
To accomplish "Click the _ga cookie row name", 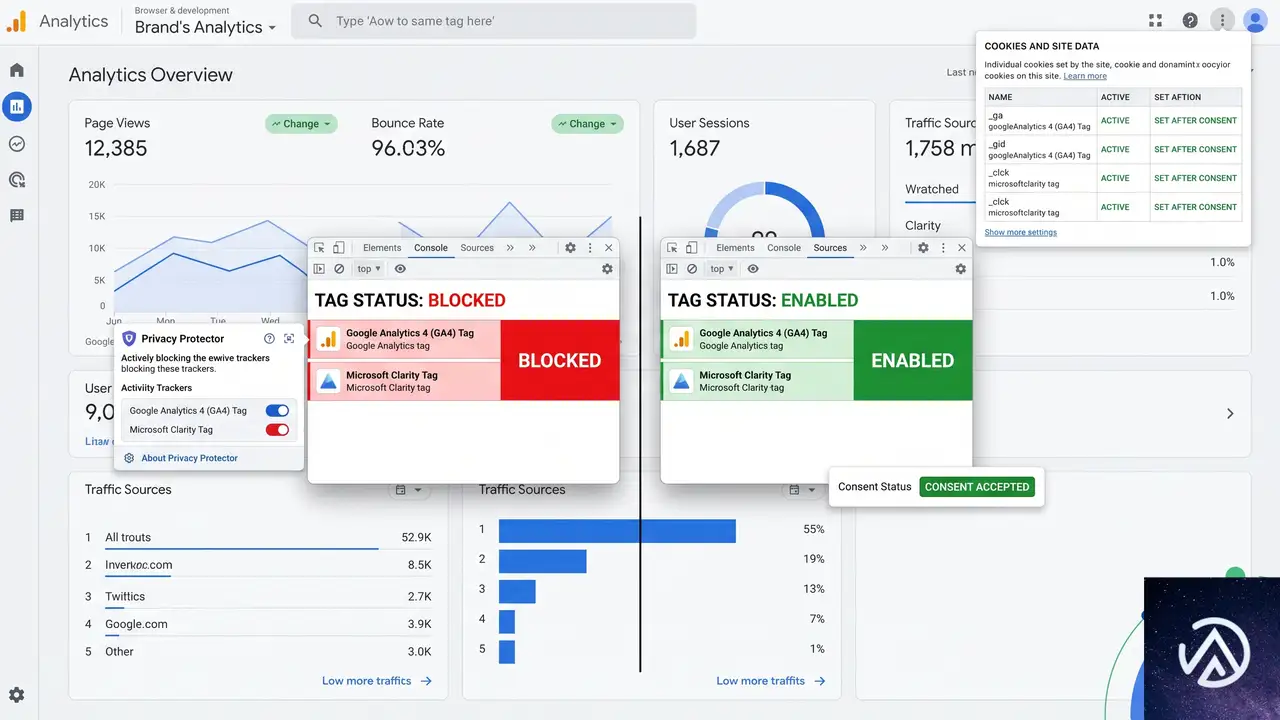I will 995,116.
